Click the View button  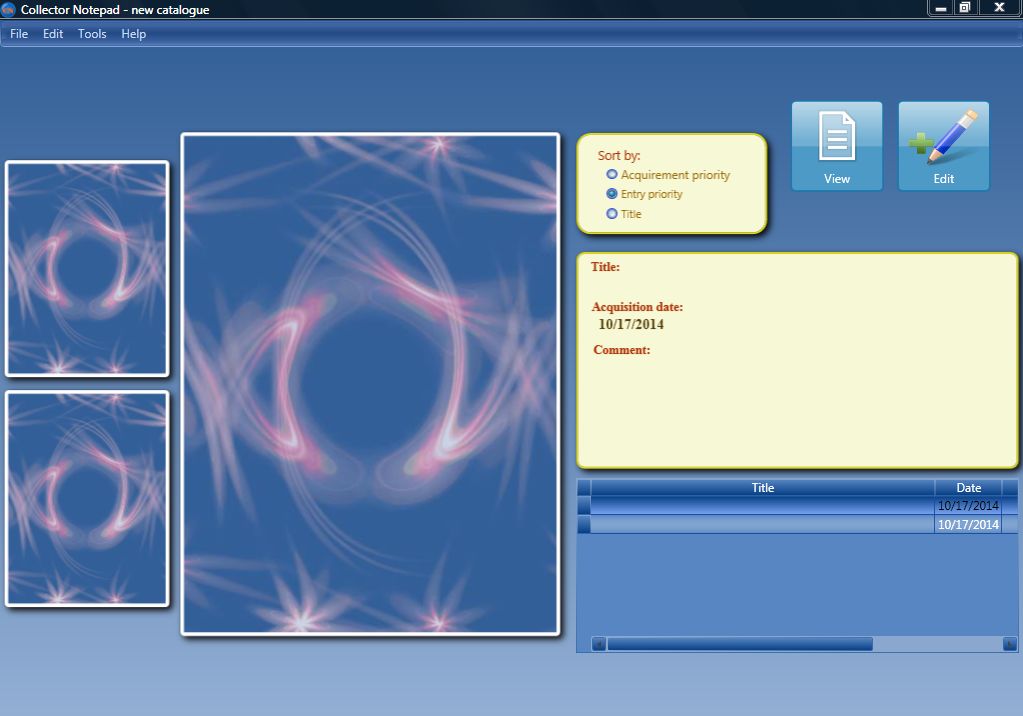(x=836, y=145)
